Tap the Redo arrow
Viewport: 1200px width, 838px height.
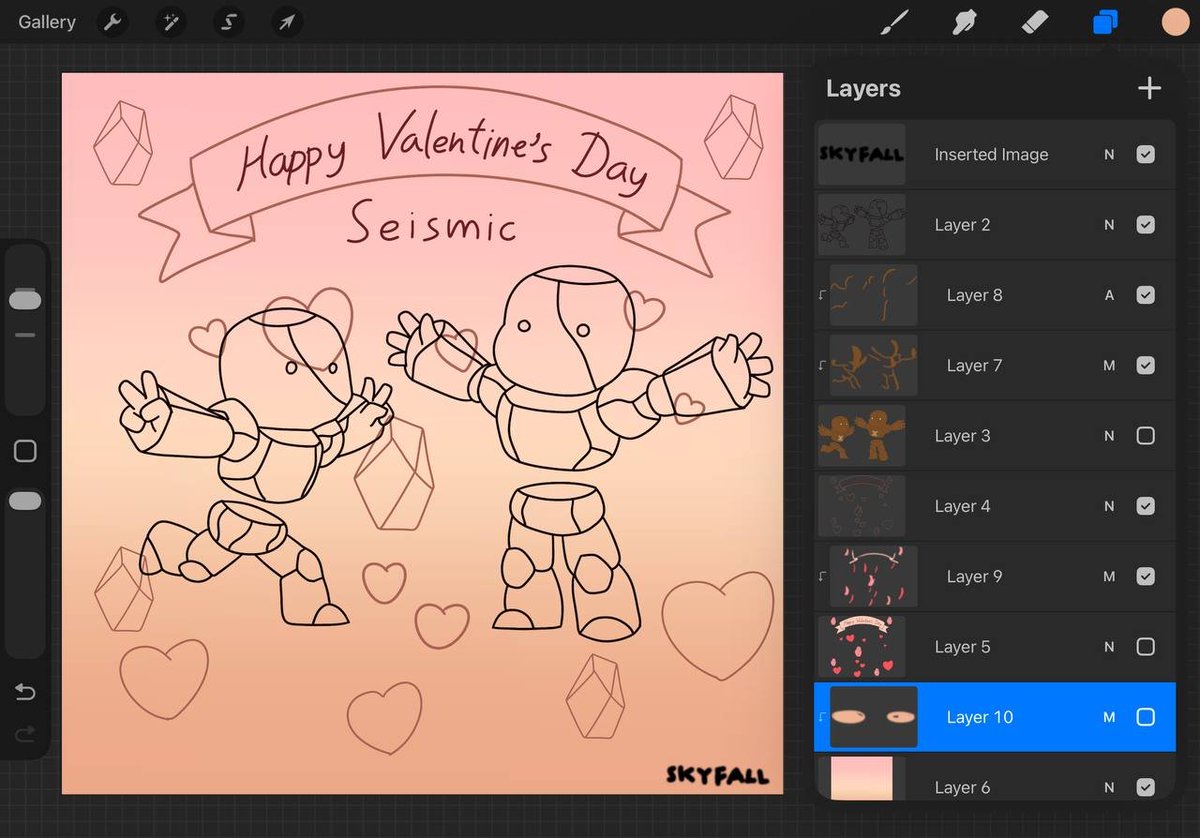(25, 734)
